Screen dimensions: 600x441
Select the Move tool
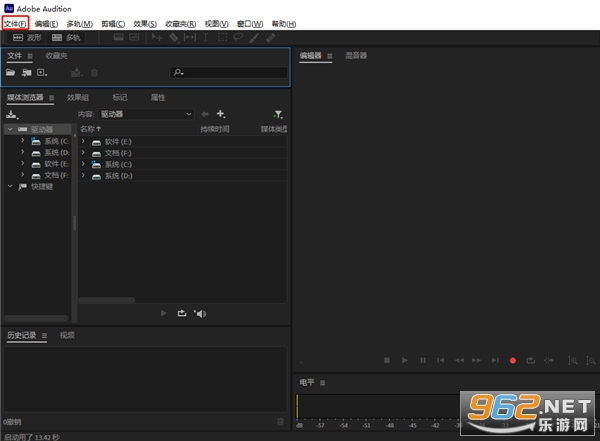click(x=157, y=37)
